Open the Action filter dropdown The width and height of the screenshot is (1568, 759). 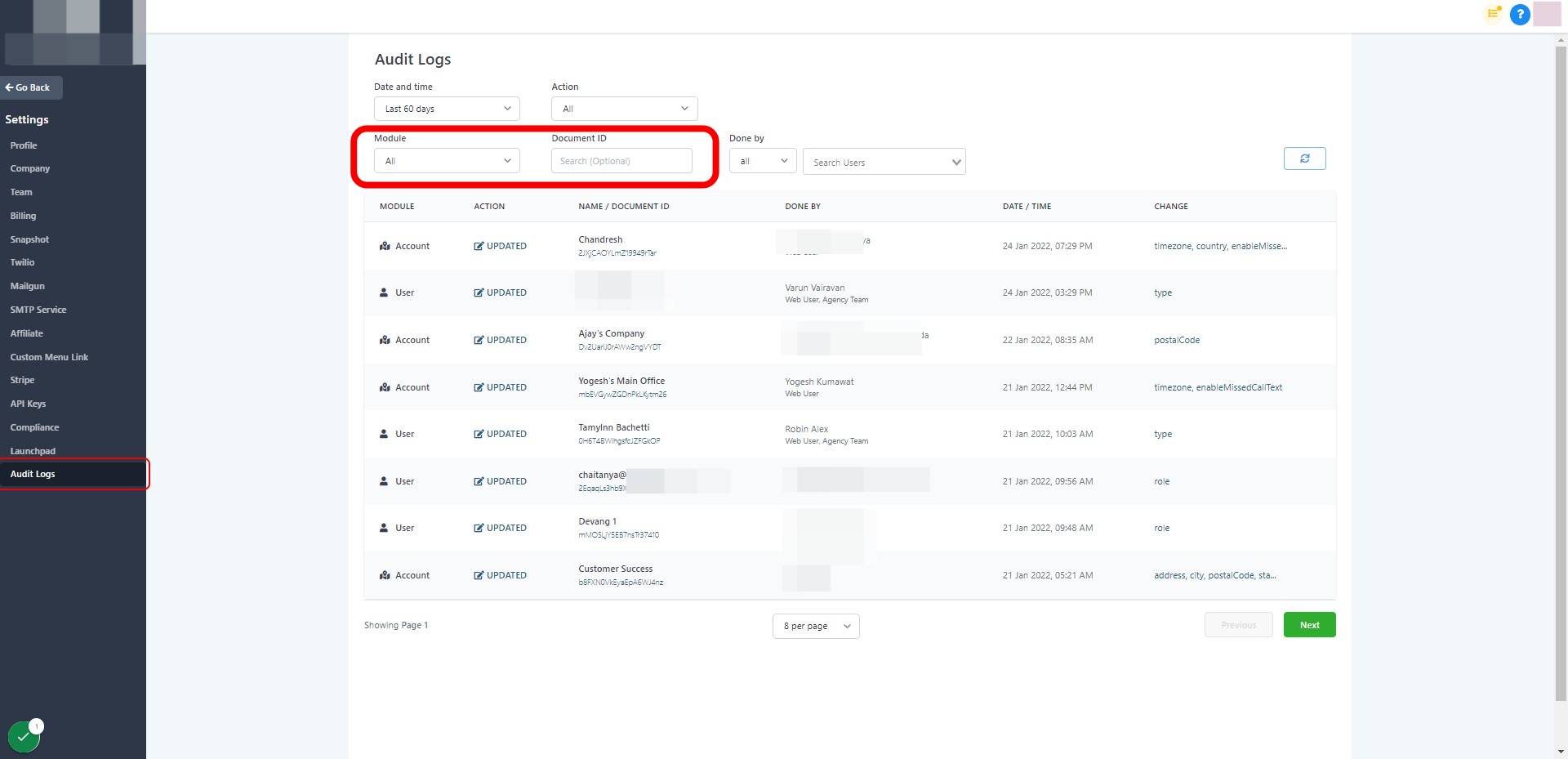pyautogui.click(x=624, y=109)
